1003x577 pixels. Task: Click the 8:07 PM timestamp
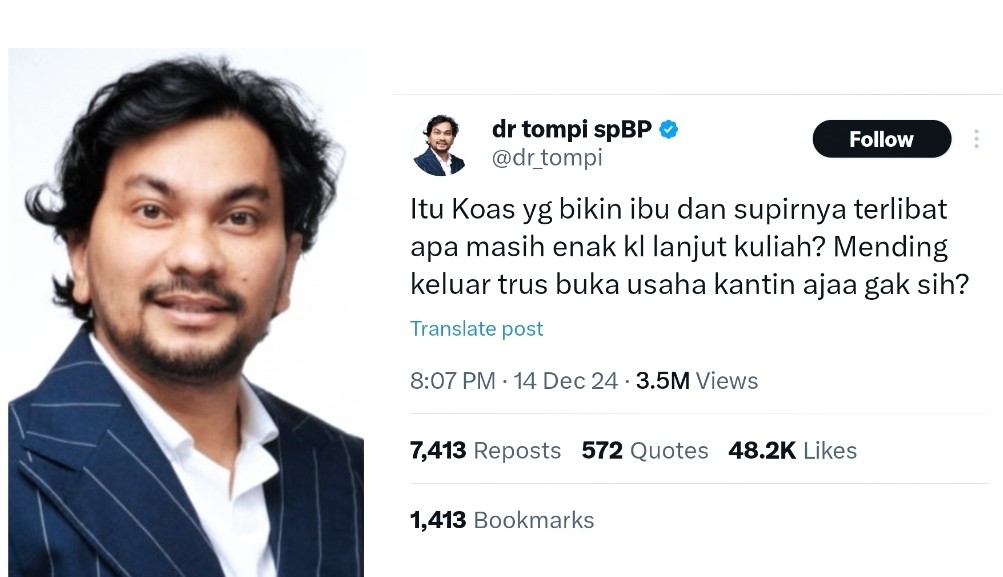click(453, 381)
